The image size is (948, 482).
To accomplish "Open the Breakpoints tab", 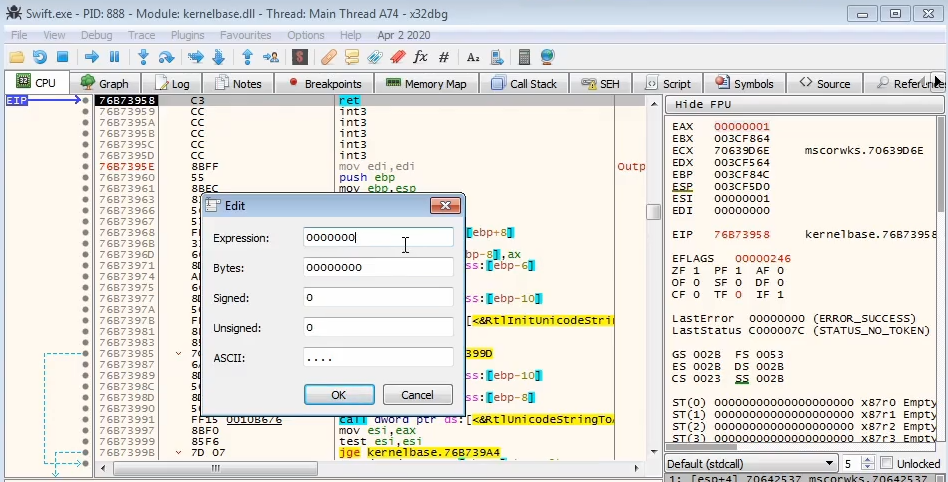I will 325,83.
